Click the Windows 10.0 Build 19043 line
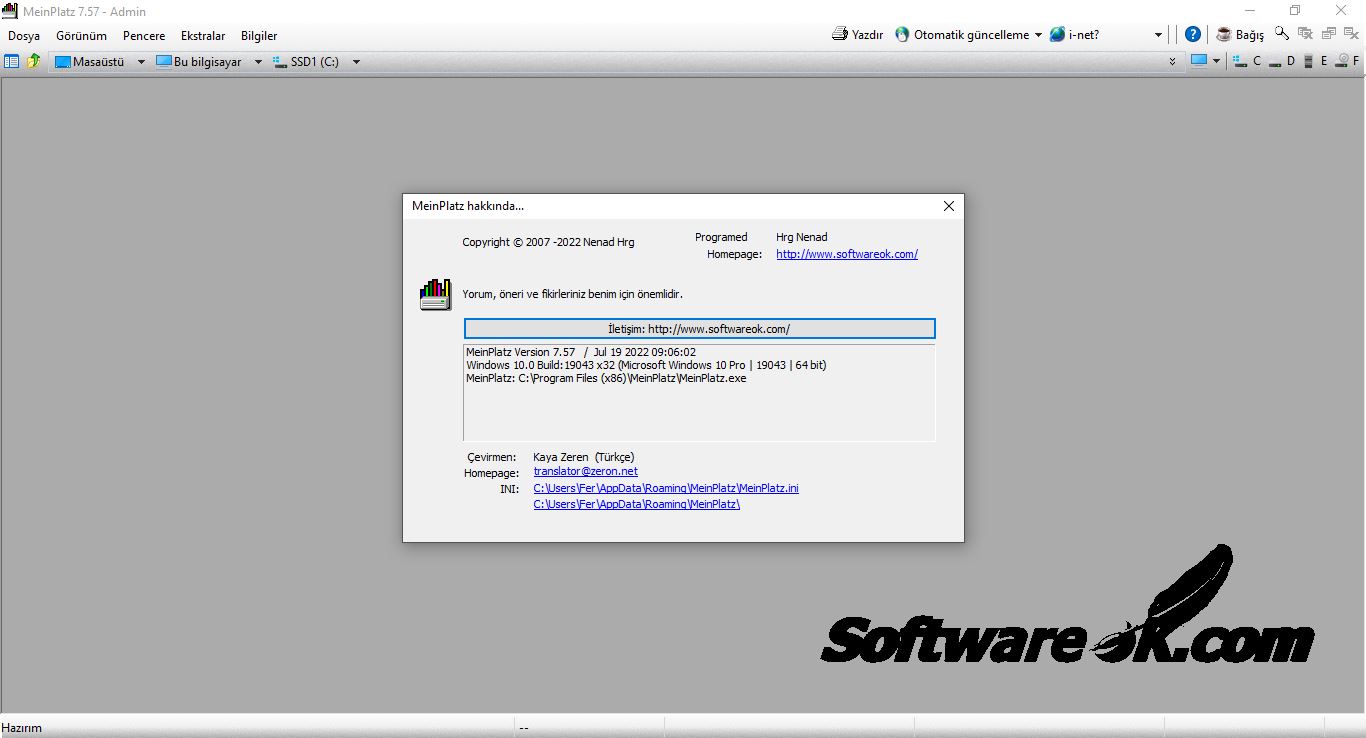Viewport: 1366px width, 738px height. point(646,365)
